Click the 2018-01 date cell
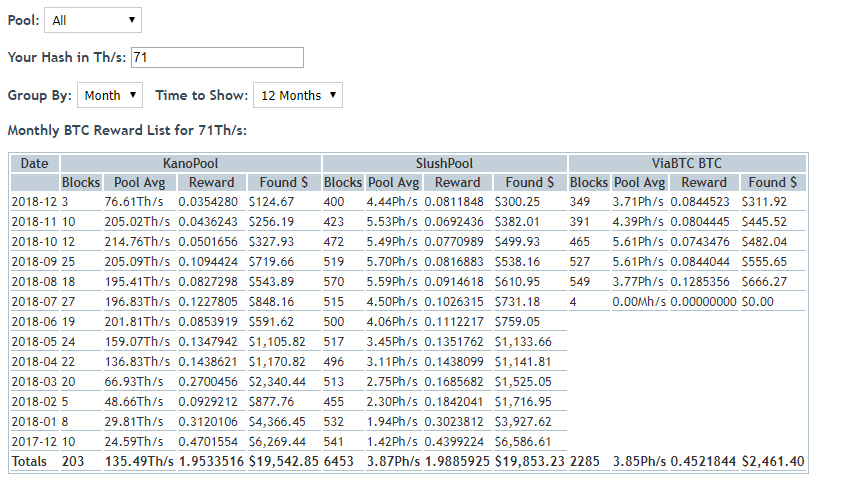 click(x=34, y=422)
